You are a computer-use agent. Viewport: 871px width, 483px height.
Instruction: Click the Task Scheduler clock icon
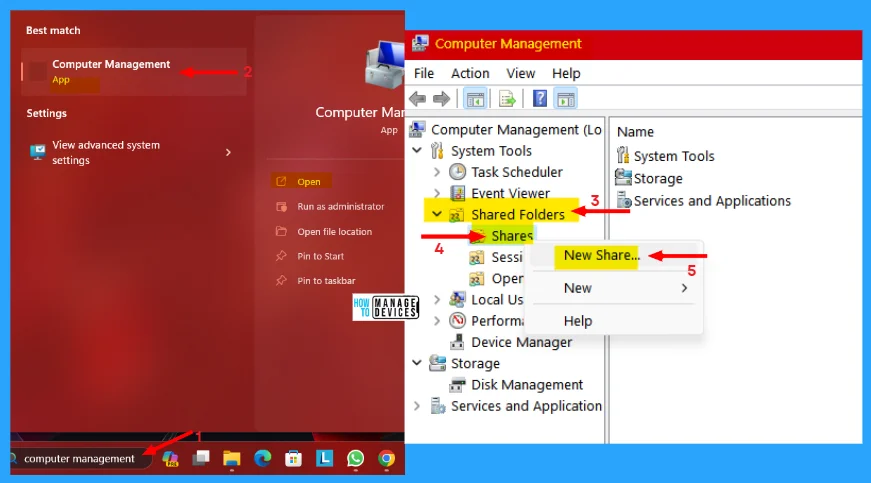458,172
